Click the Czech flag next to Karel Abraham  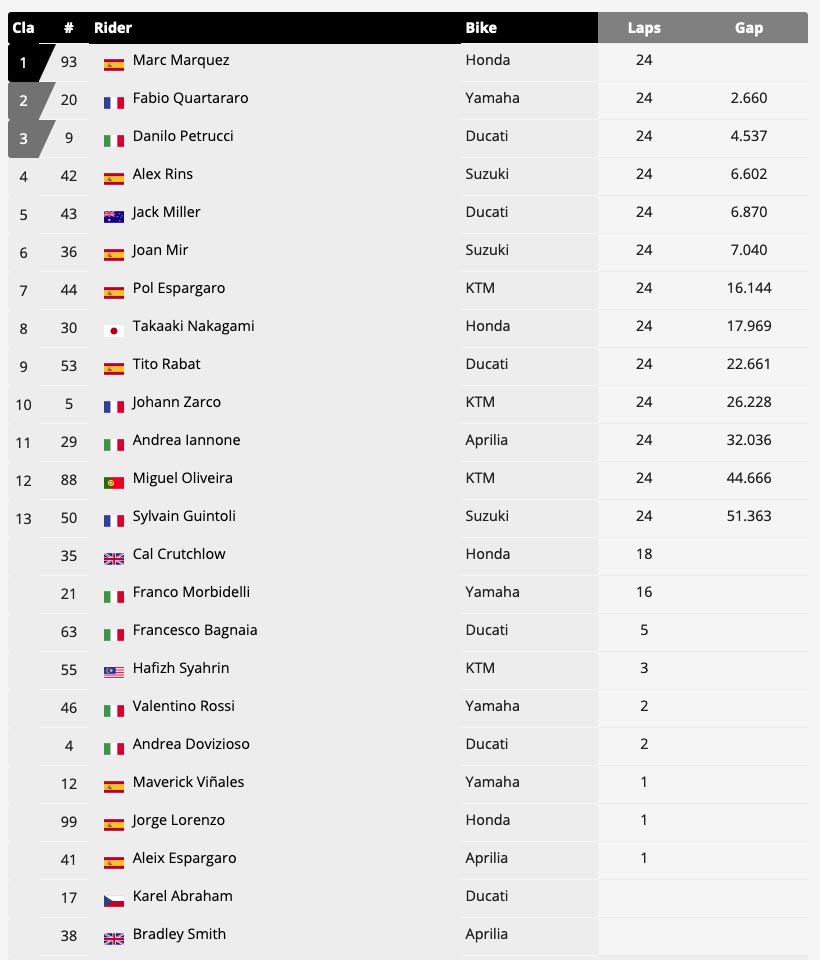114,900
